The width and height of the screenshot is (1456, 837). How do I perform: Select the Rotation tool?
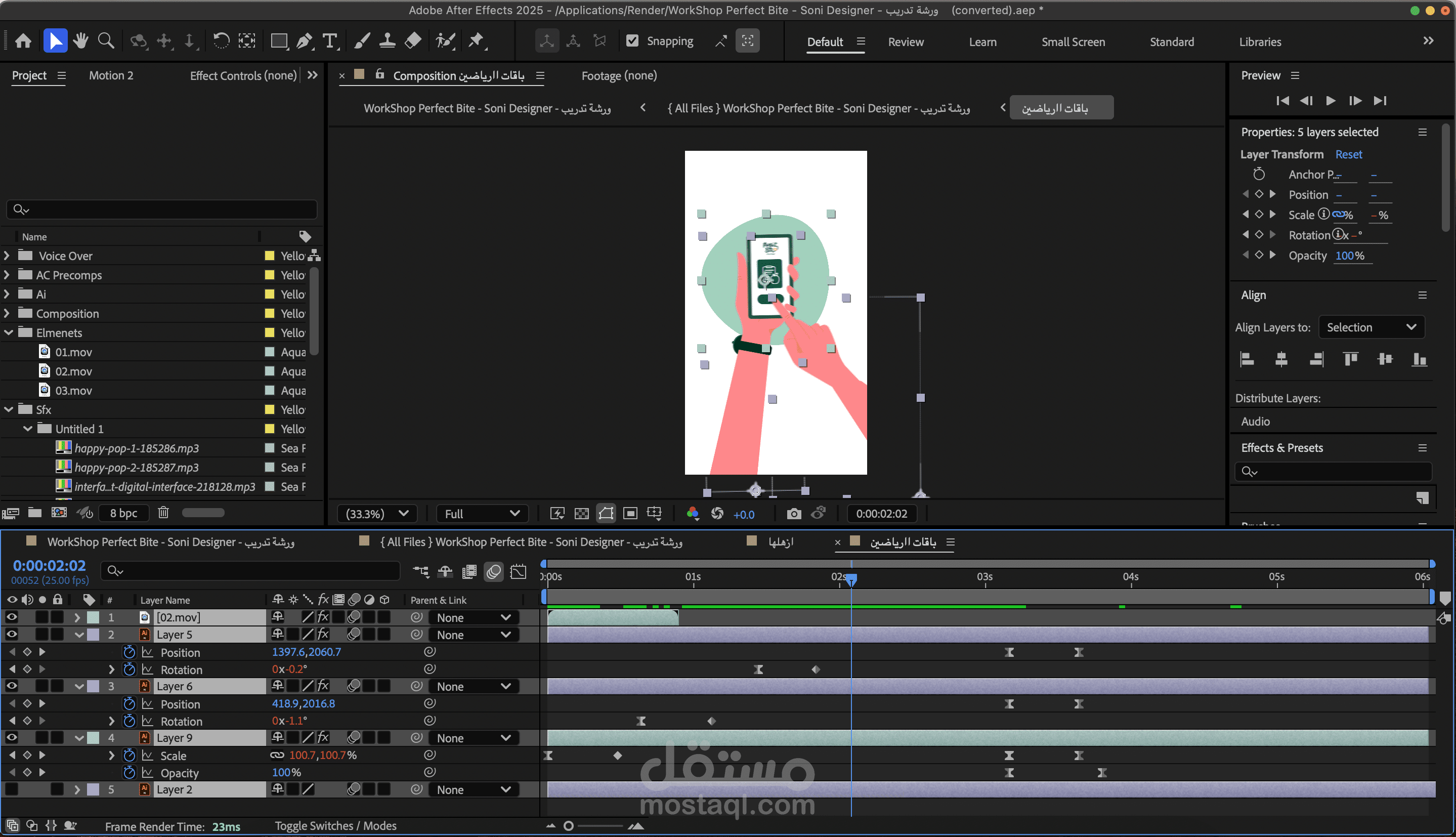tap(221, 41)
